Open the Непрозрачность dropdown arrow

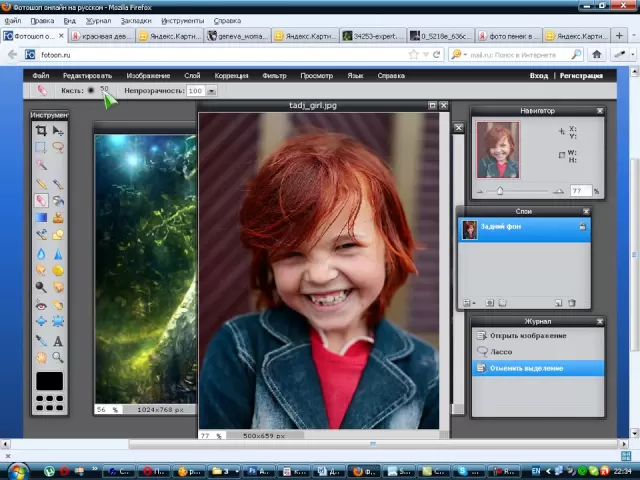pyautogui.click(x=210, y=91)
